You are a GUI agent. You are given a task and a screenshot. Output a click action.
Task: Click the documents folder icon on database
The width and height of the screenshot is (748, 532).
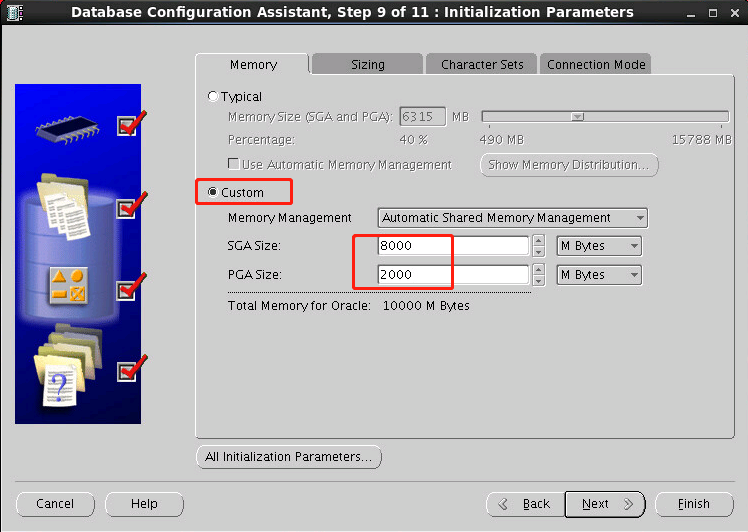tap(63, 206)
